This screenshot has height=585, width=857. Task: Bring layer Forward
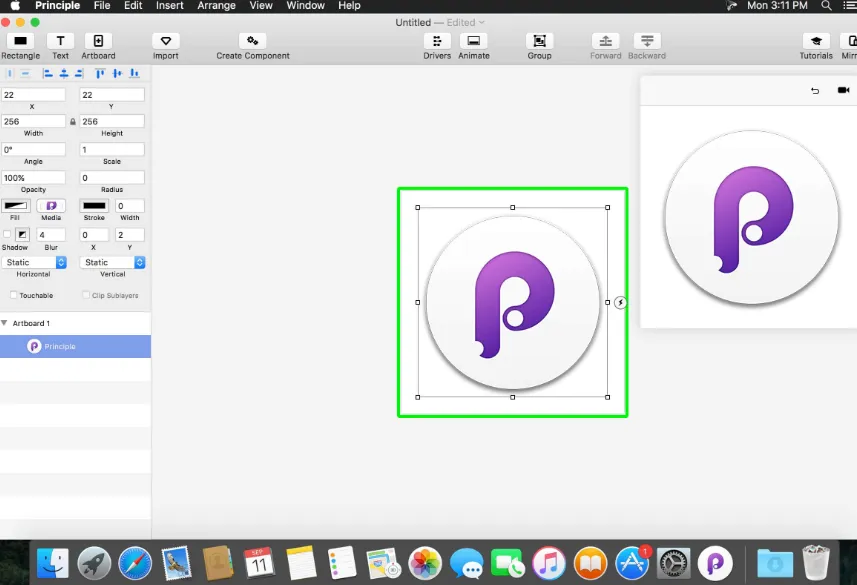click(606, 41)
